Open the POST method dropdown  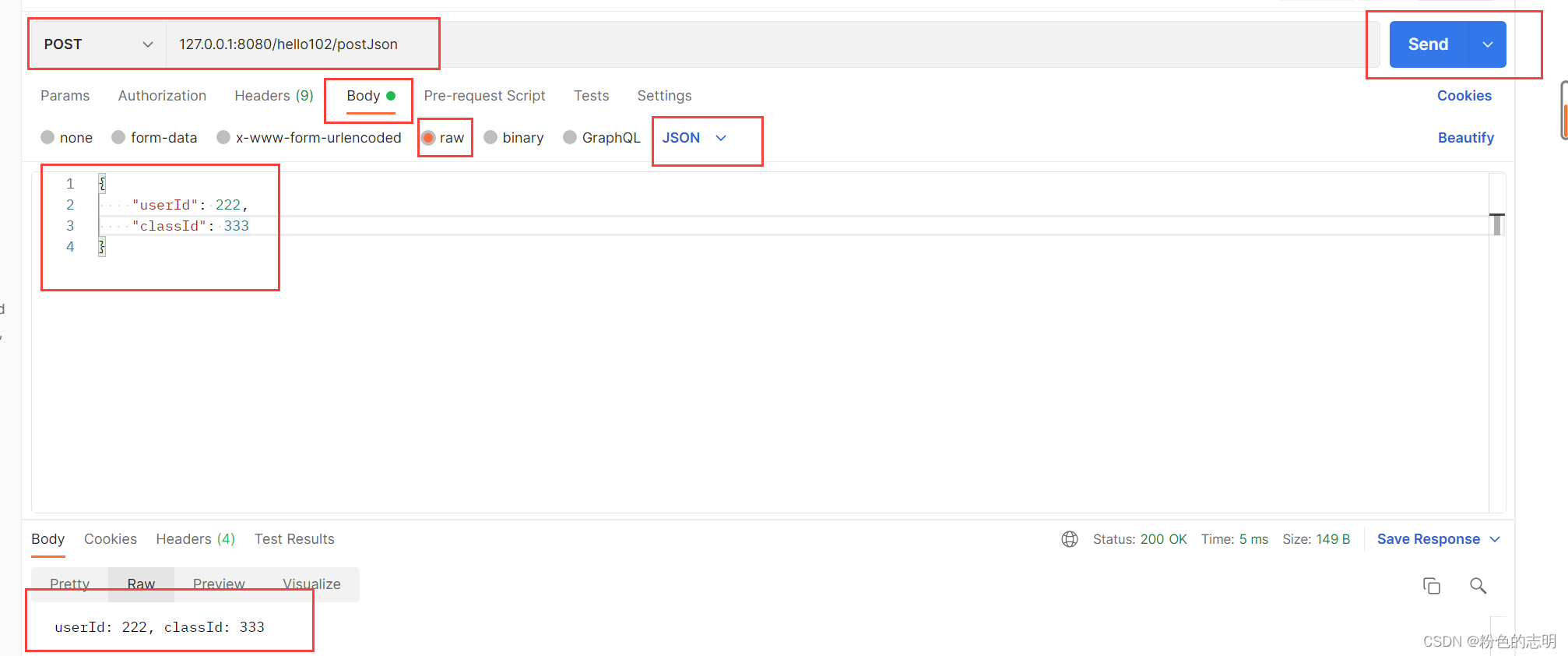pos(98,44)
